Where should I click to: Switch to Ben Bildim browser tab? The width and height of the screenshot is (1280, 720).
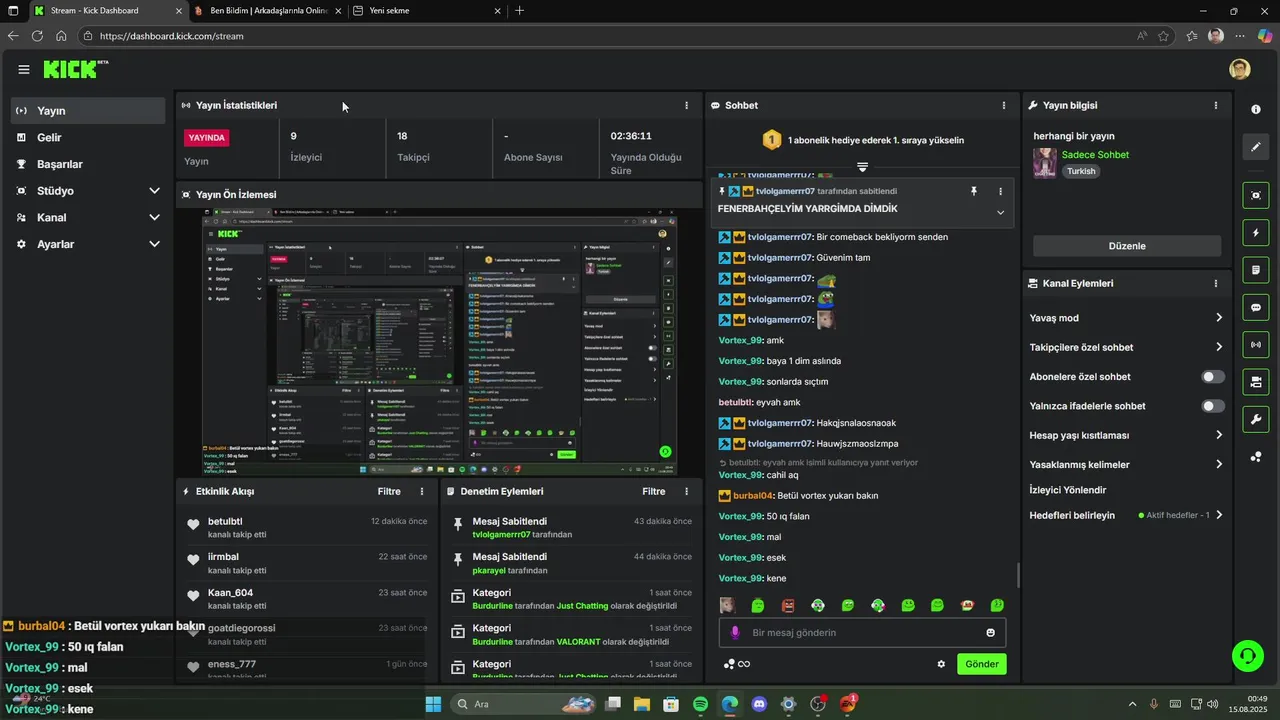click(x=268, y=11)
